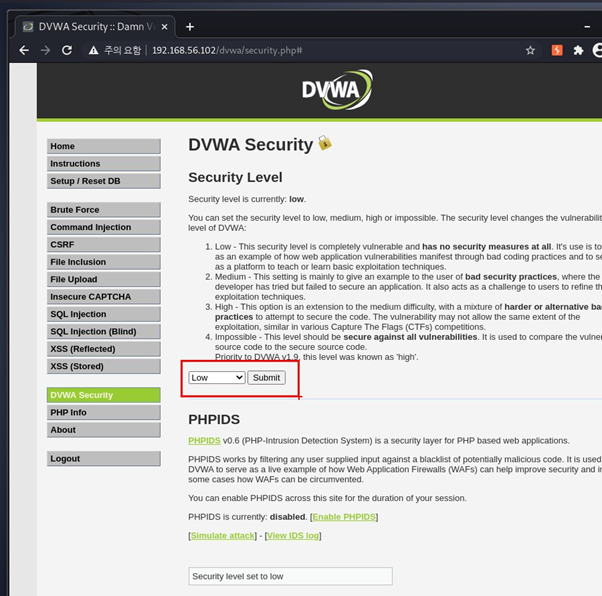Click the Simulate attack link
602x596 pixels.
click(x=223, y=536)
